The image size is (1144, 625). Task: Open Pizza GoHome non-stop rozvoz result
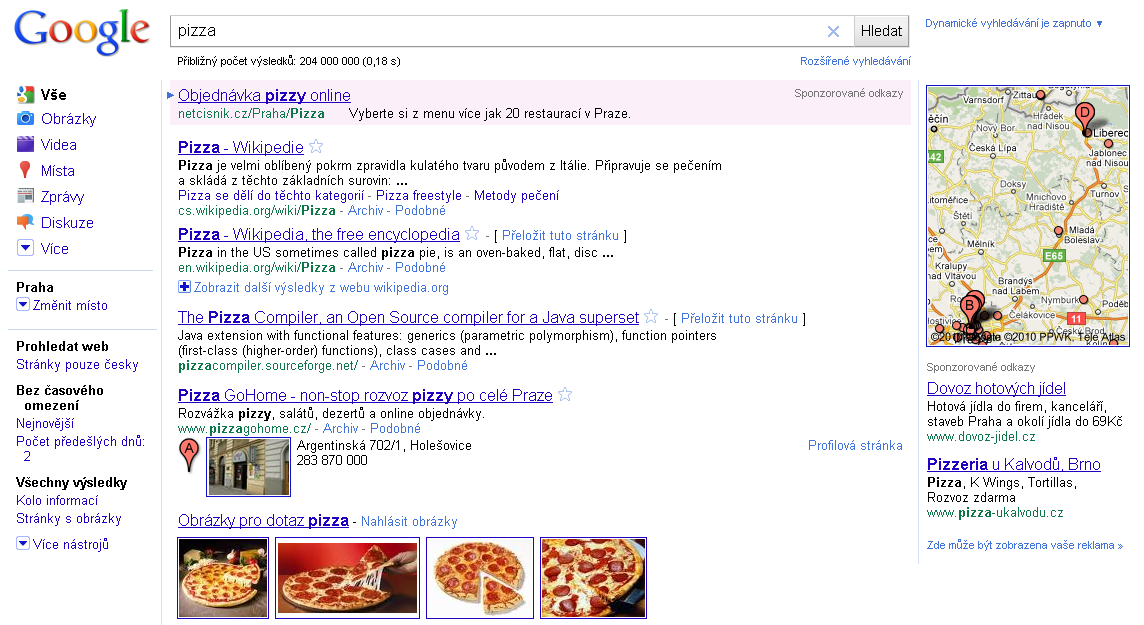(366, 395)
